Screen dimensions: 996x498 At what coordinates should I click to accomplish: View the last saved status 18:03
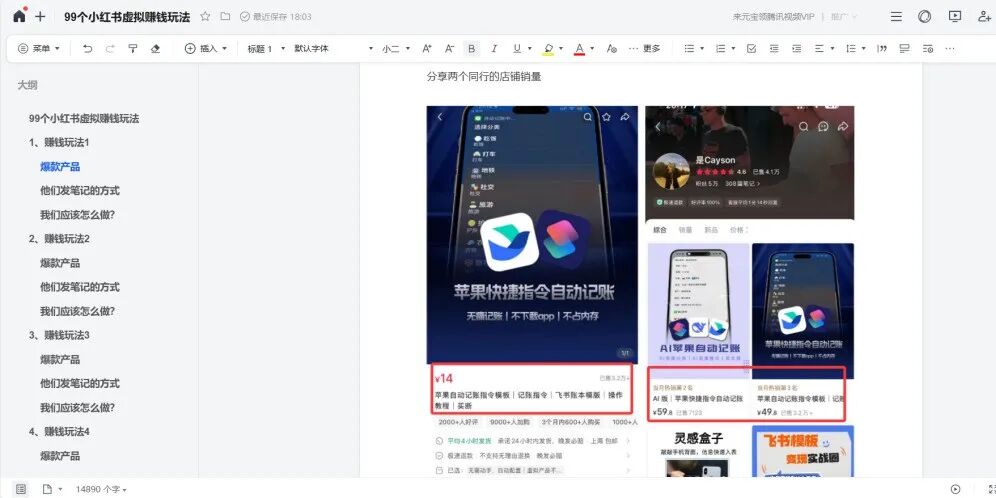tap(276, 17)
